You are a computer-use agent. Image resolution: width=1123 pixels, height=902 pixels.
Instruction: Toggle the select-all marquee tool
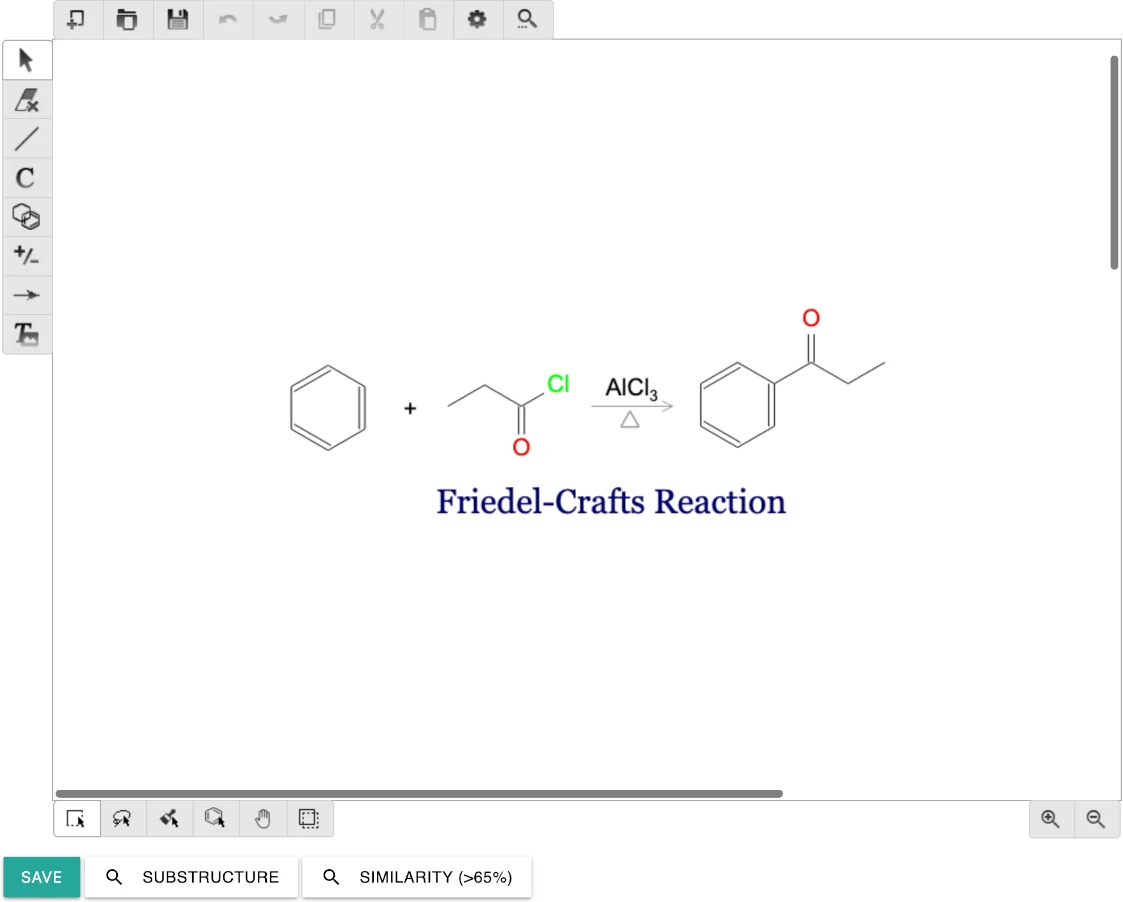[308, 818]
